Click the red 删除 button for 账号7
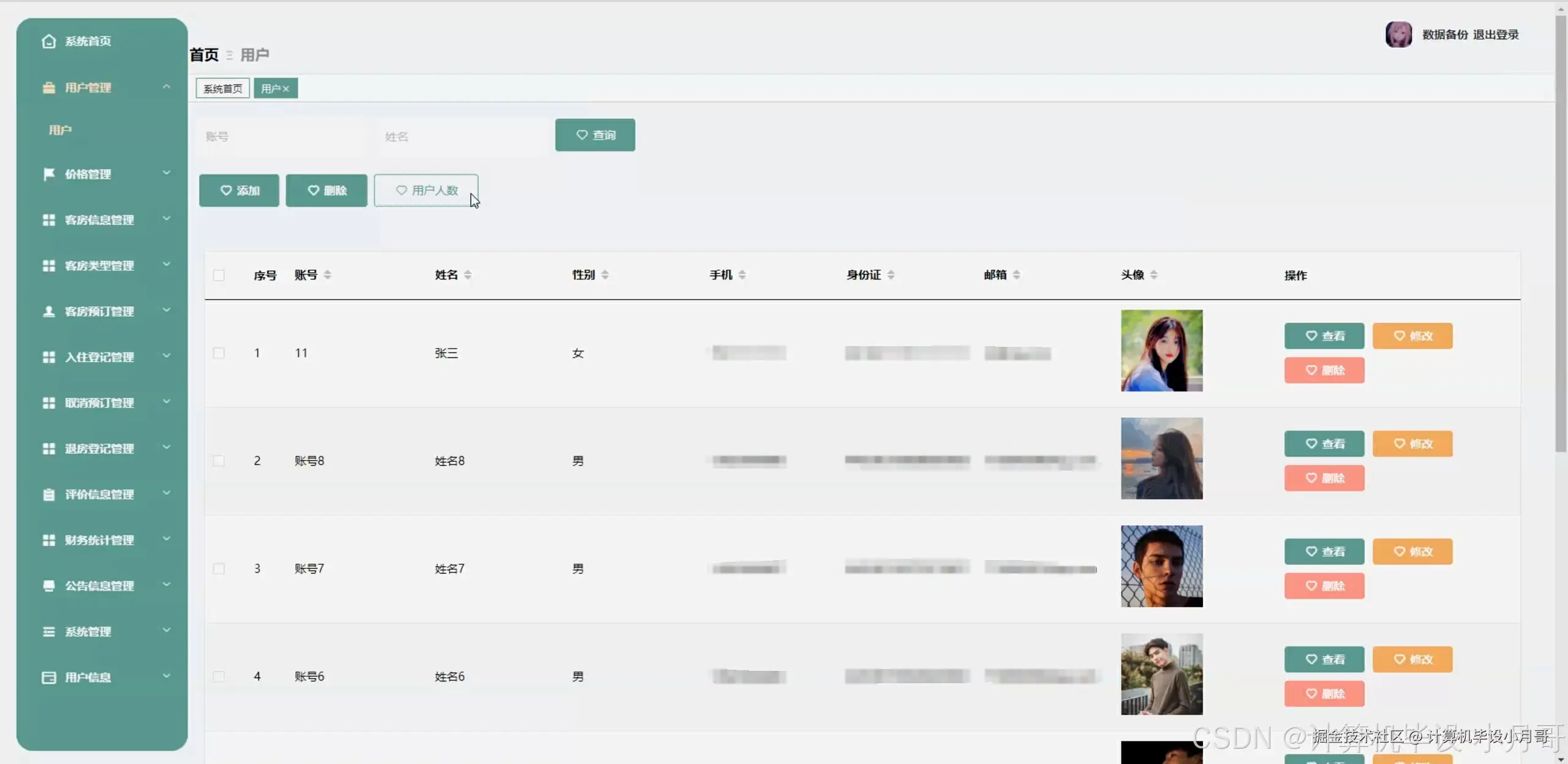Image resolution: width=1568 pixels, height=764 pixels. tap(1324, 586)
